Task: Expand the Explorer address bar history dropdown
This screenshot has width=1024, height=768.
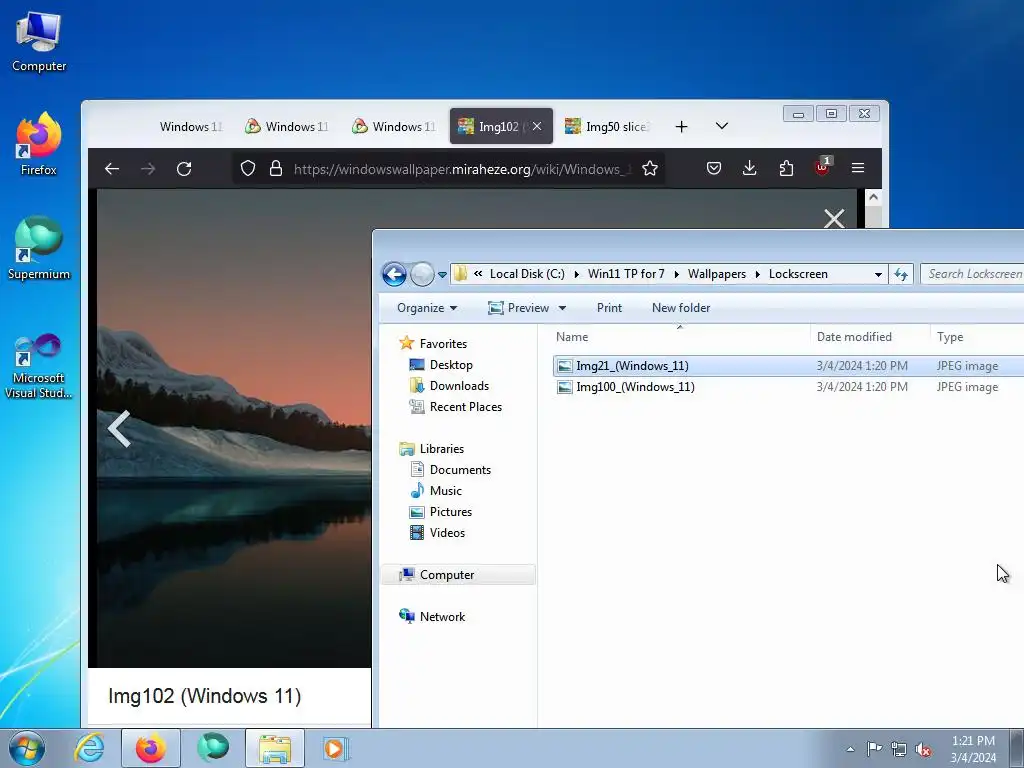Action: pyautogui.click(x=878, y=274)
